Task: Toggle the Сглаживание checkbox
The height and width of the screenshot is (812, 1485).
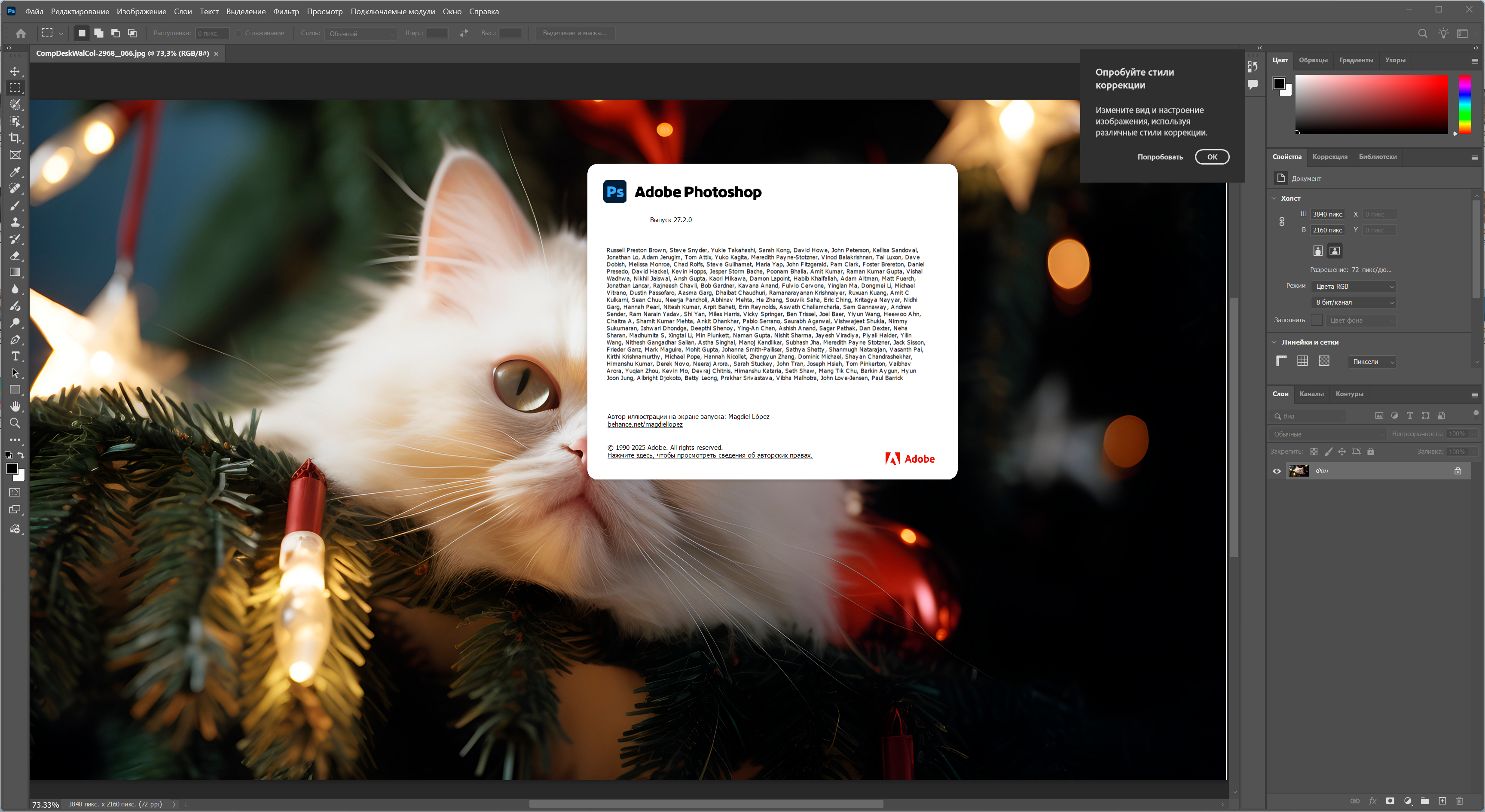Action: click(x=238, y=34)
